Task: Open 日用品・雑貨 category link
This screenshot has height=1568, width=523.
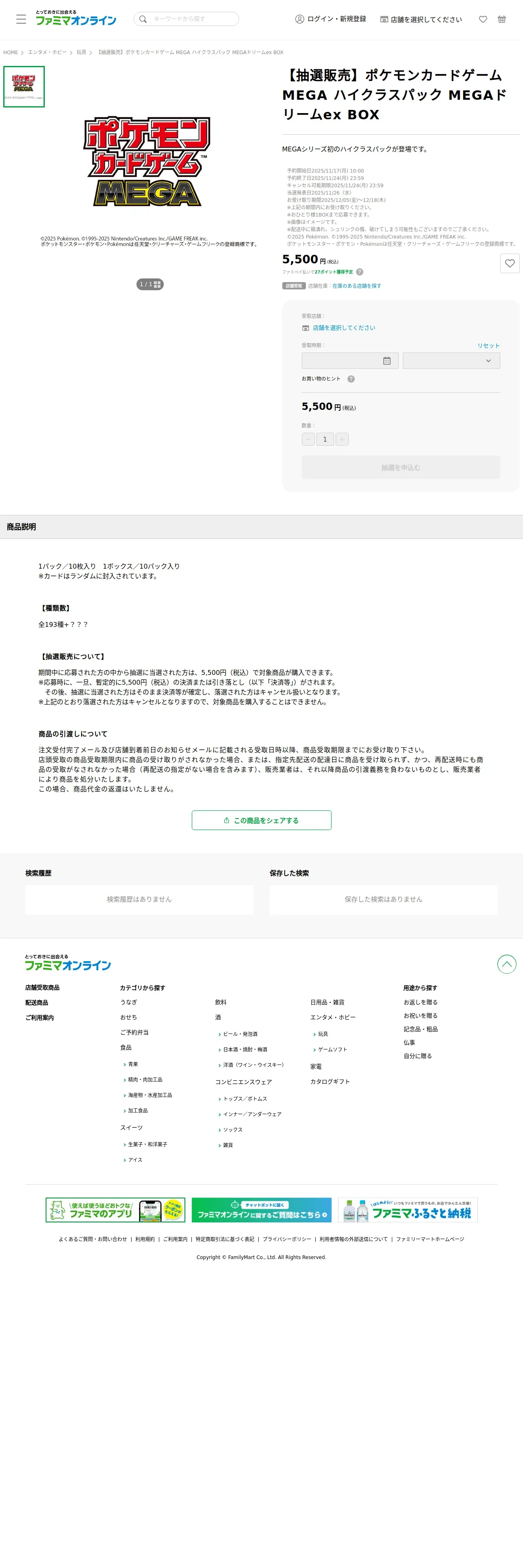Action: pyautogui.click(x=327, y=1002)
